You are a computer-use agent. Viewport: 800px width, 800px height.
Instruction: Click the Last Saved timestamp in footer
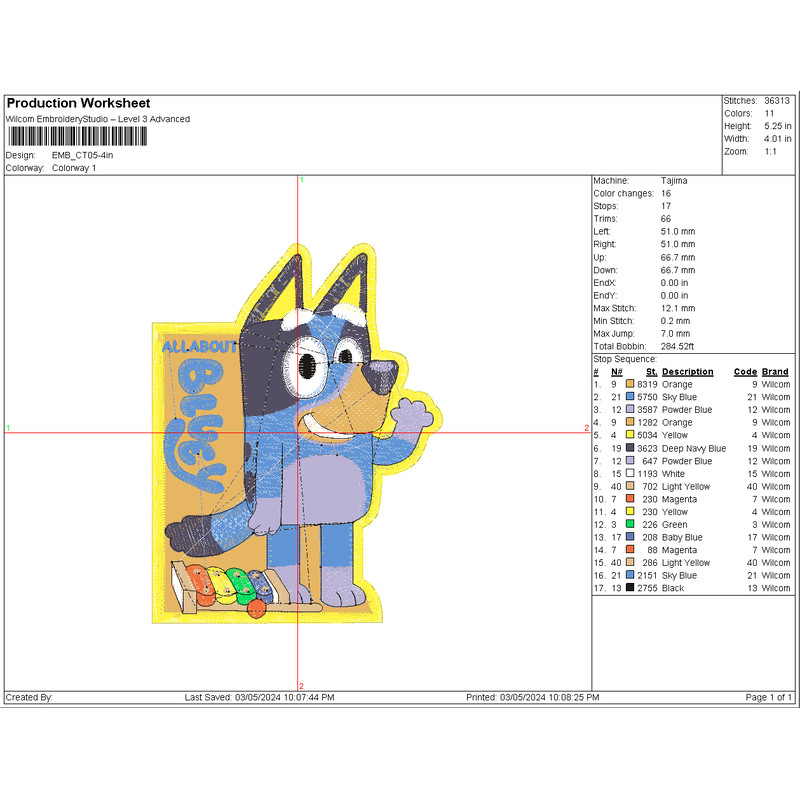(260, 697)
